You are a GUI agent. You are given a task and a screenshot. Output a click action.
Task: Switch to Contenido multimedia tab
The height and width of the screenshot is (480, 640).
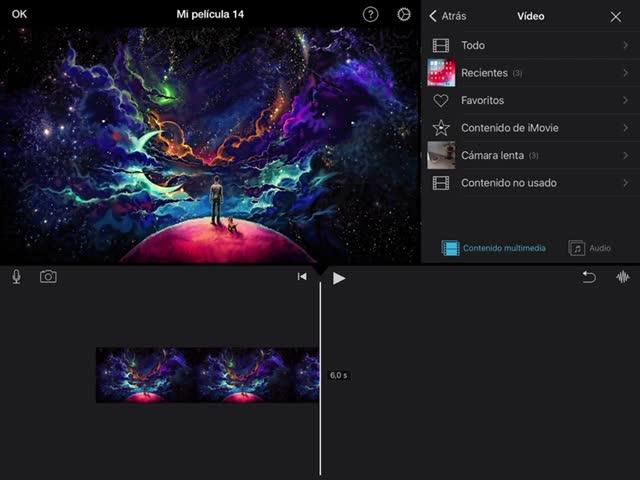[x=493, y=248]
